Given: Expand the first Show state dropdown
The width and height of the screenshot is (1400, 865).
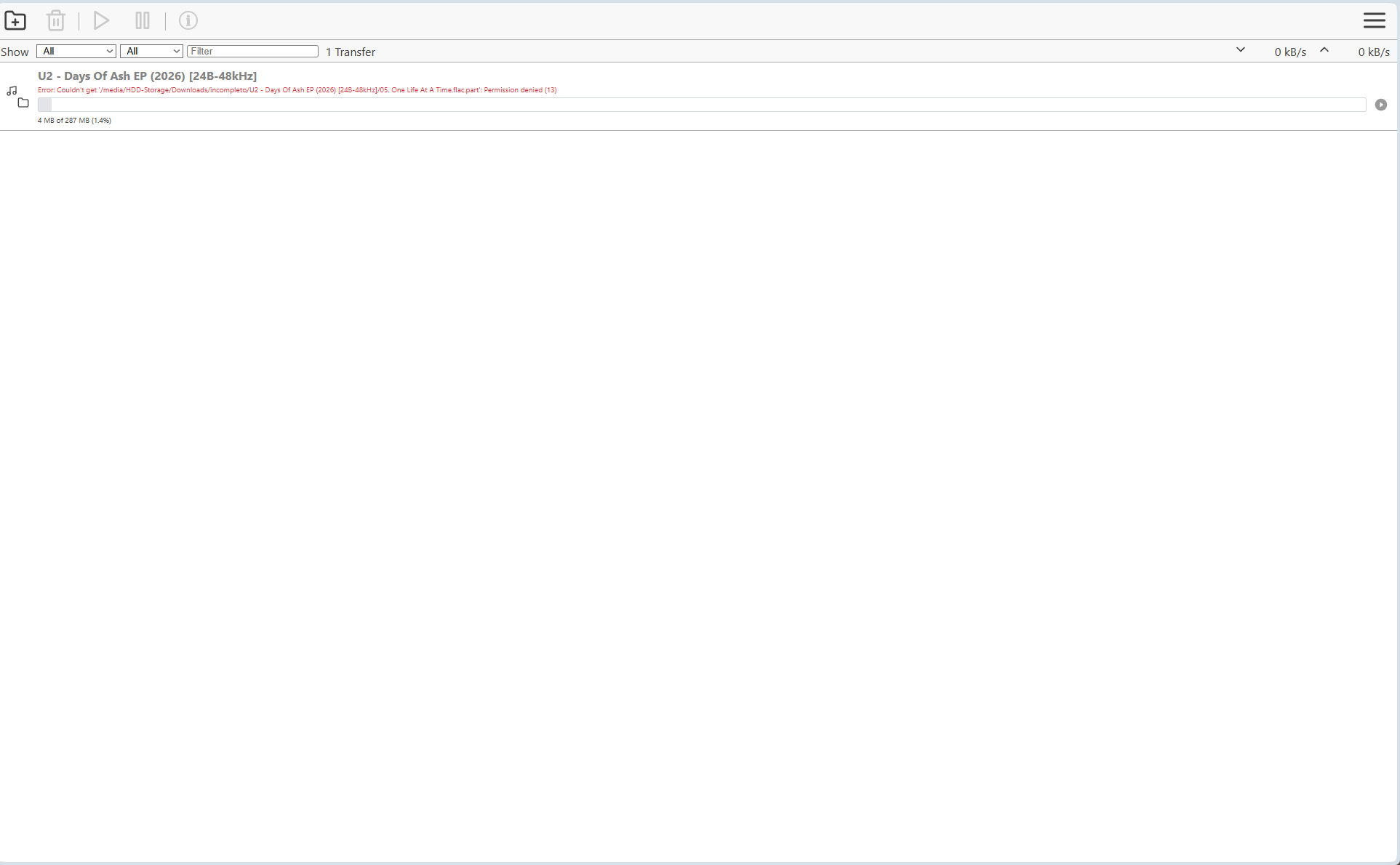Looking at the screenshot, I should click(x=76, y=51).
